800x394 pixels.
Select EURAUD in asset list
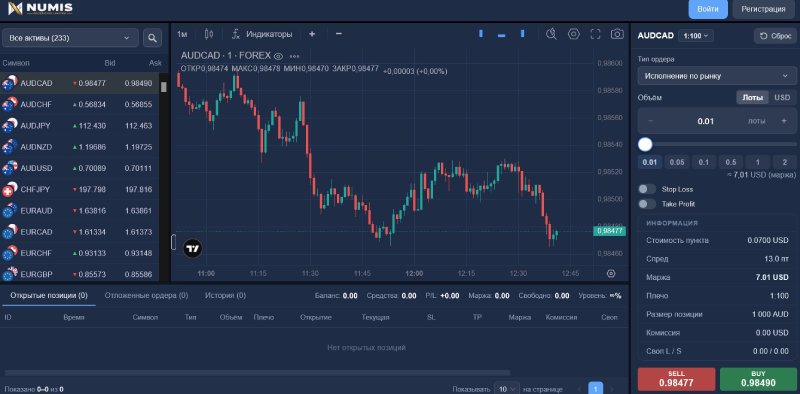pyautogui.click(x=80, y=211)
